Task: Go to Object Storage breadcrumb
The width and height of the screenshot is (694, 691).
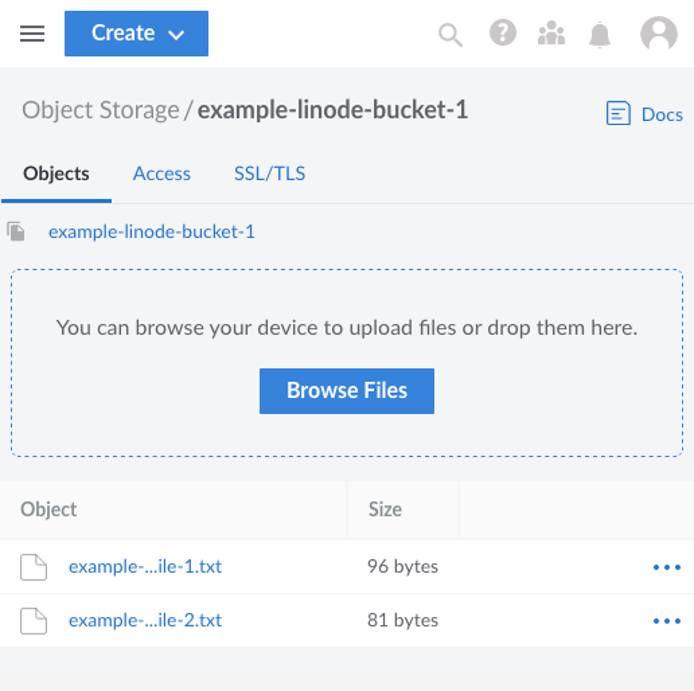Action: (100, 110)
